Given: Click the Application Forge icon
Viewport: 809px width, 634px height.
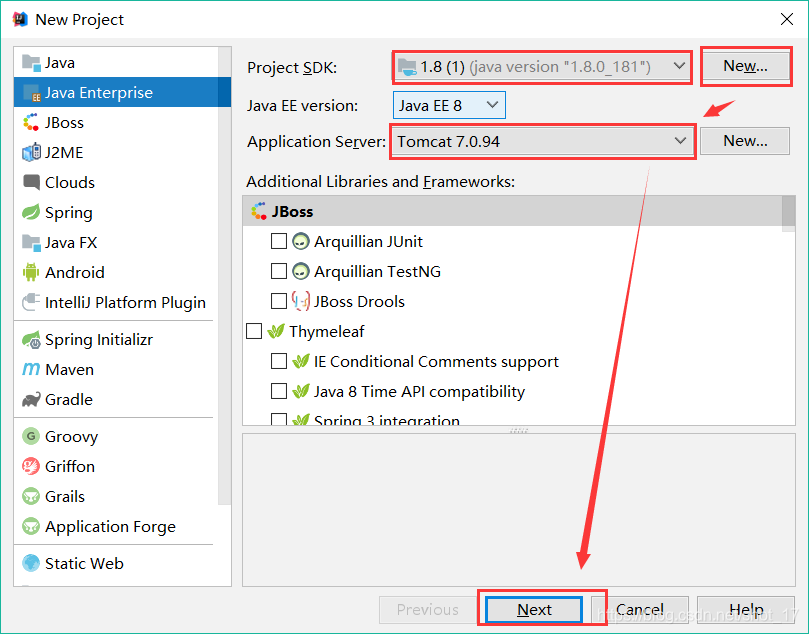Looking at the screenshot, I should 31,526.
